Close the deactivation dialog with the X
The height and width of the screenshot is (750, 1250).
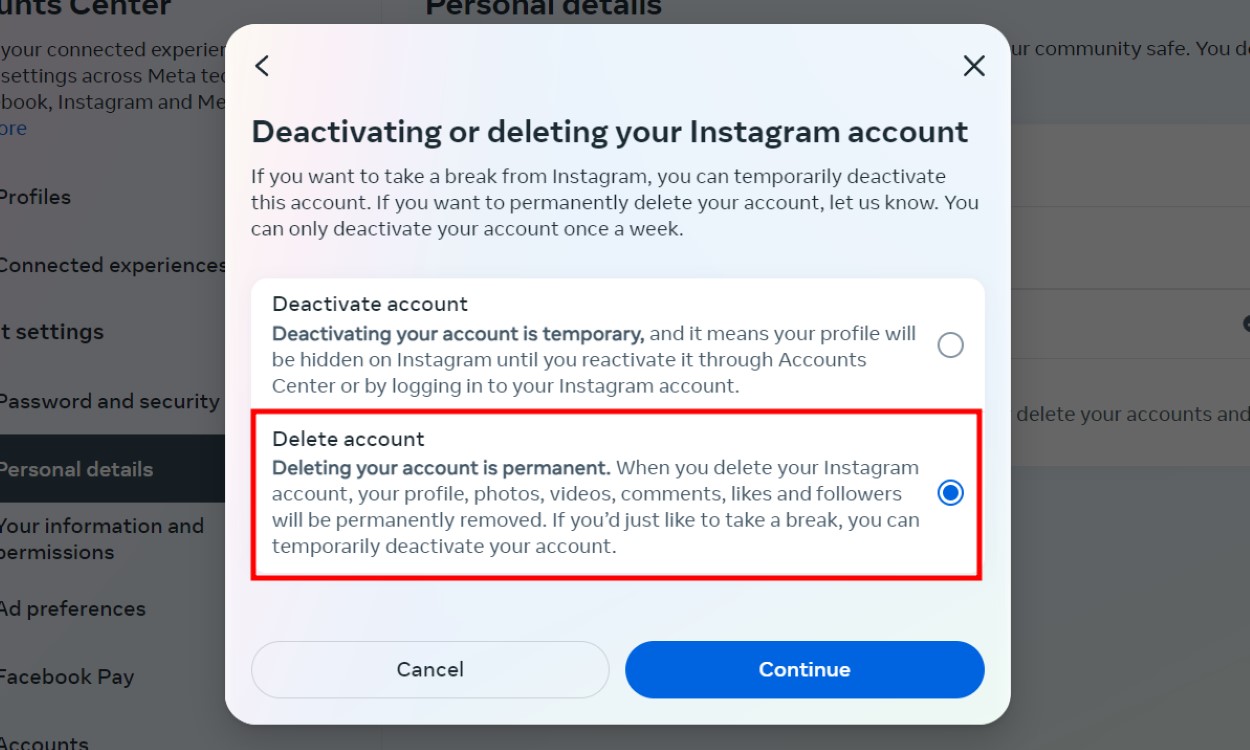[x=973, y=66]
